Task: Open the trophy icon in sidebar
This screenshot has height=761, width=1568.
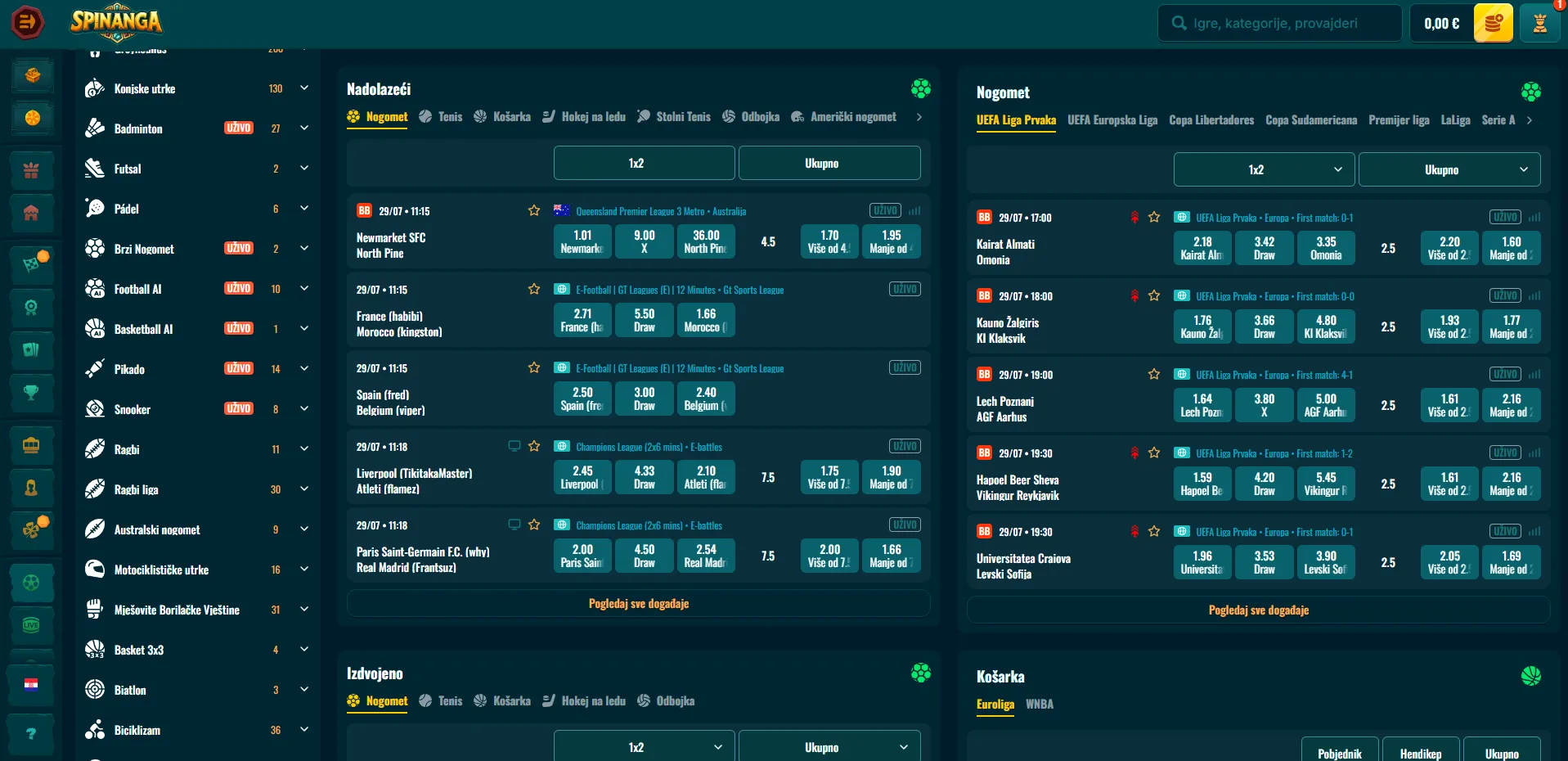Action: point(31,393)
